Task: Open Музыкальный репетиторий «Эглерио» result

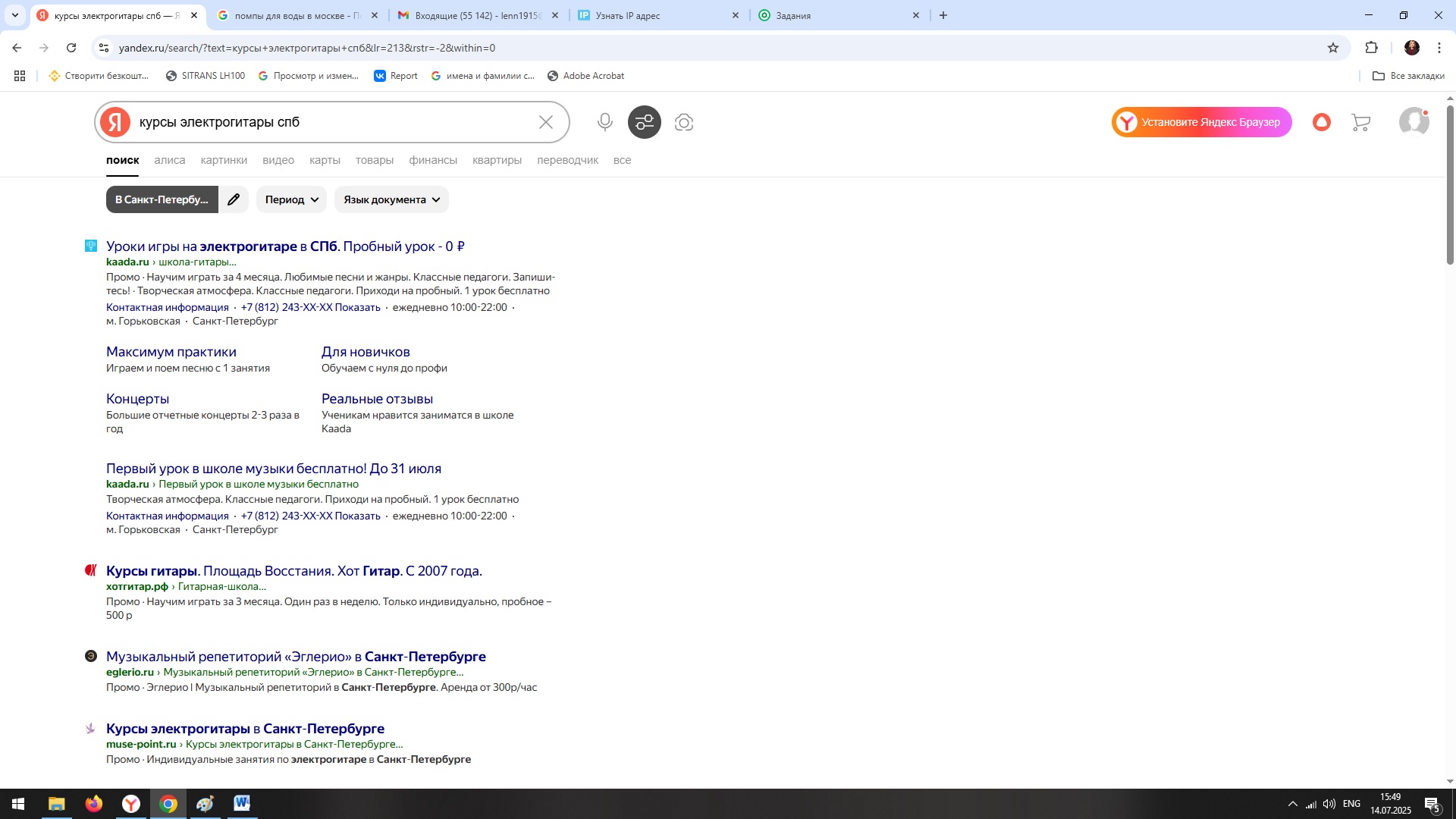Action: 296,657
